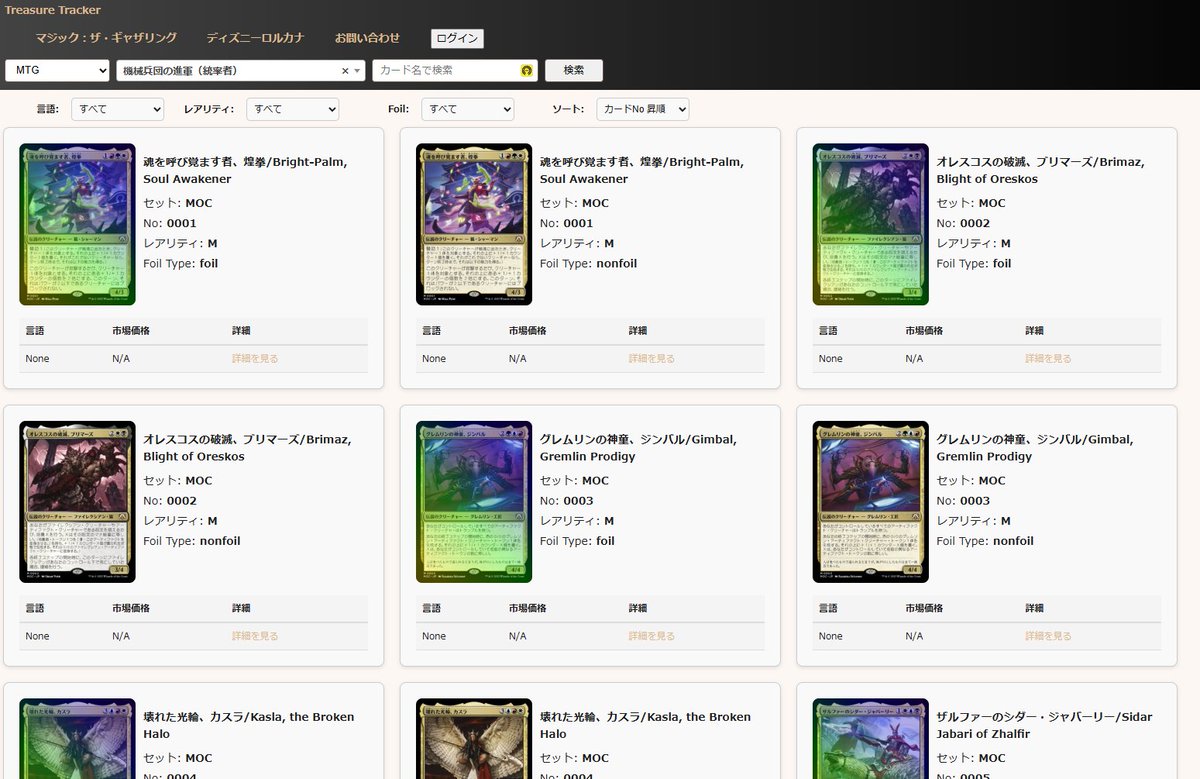View details of Brimaz, Blight of Oreskos
Viewport: 1200px width, 779px height.
[x=1047, y=358]
